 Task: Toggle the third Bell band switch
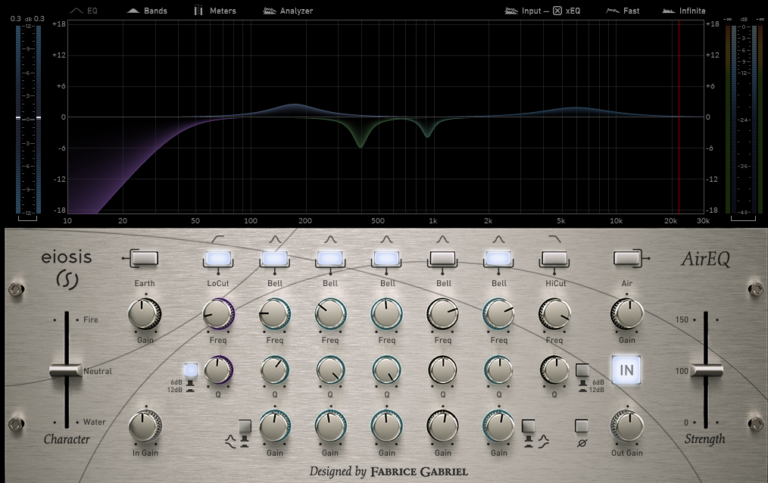[386, 258]
